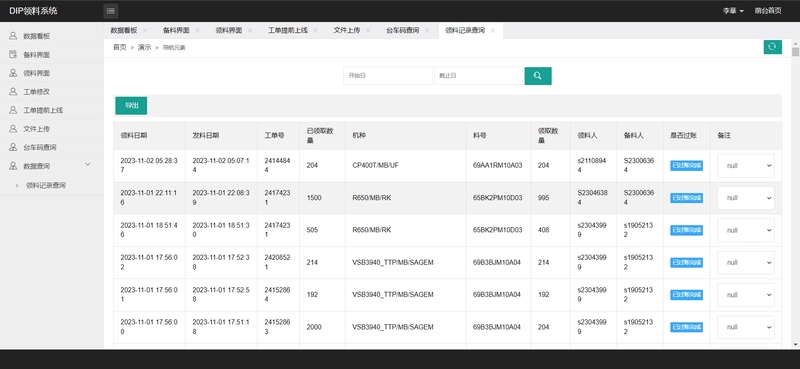Click 已过账 status badge in CP400T/MB/UF row
The image size is (800, 369).
coord(686,165)
